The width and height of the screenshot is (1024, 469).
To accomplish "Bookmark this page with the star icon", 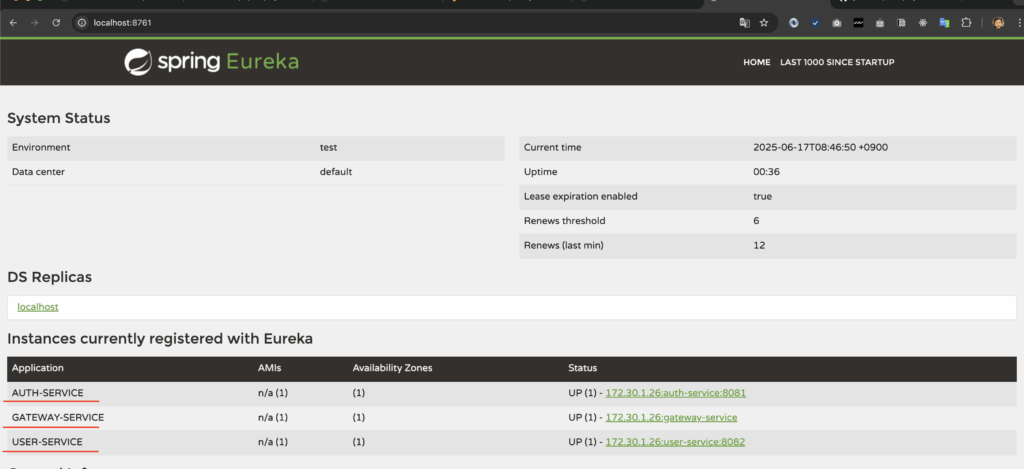I will pyautogui.click(x=764, y=23).
